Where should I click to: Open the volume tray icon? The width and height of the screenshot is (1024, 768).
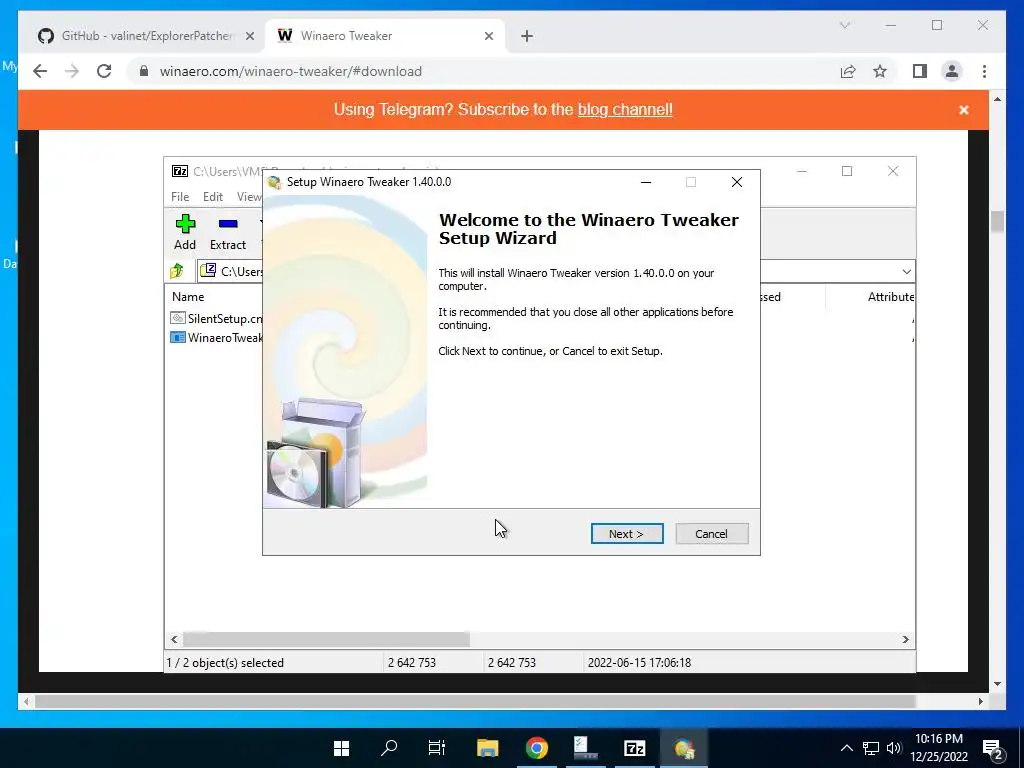coord(894,748)
